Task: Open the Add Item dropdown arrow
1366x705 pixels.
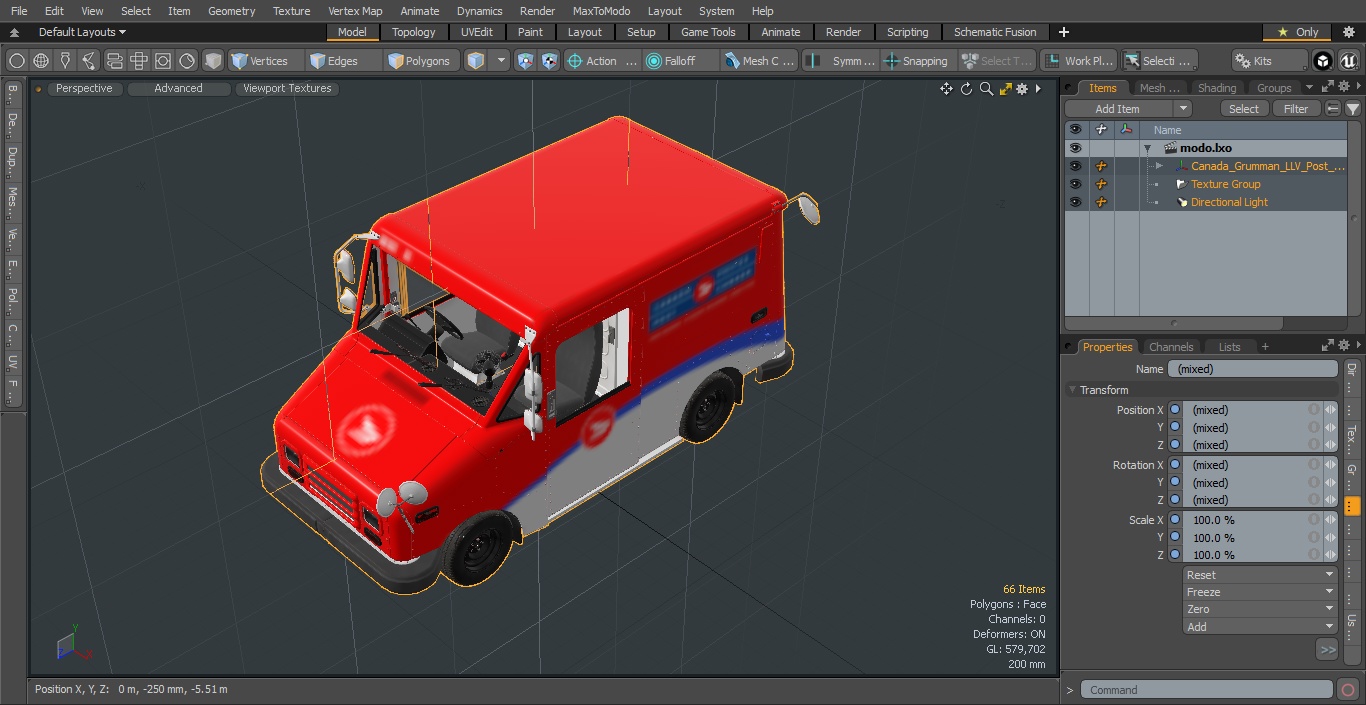Action: point(1183,109)
